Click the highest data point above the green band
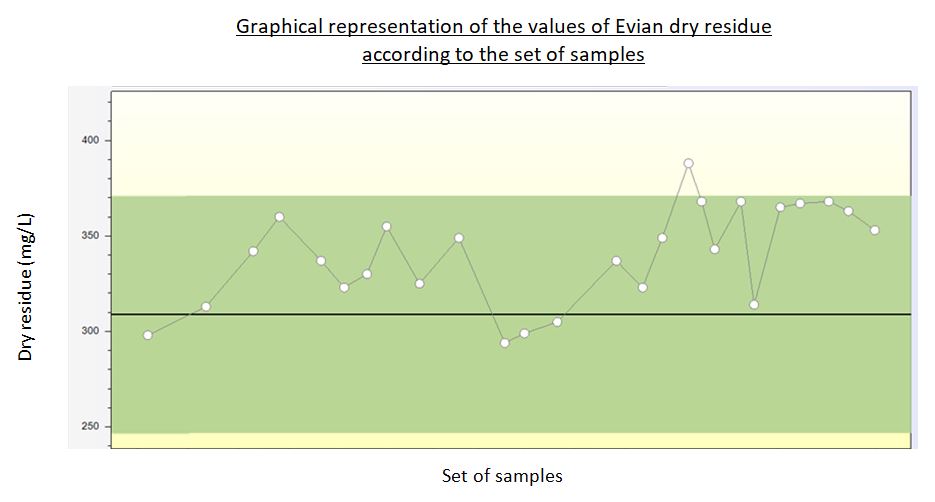 click(x=688, y=163)
